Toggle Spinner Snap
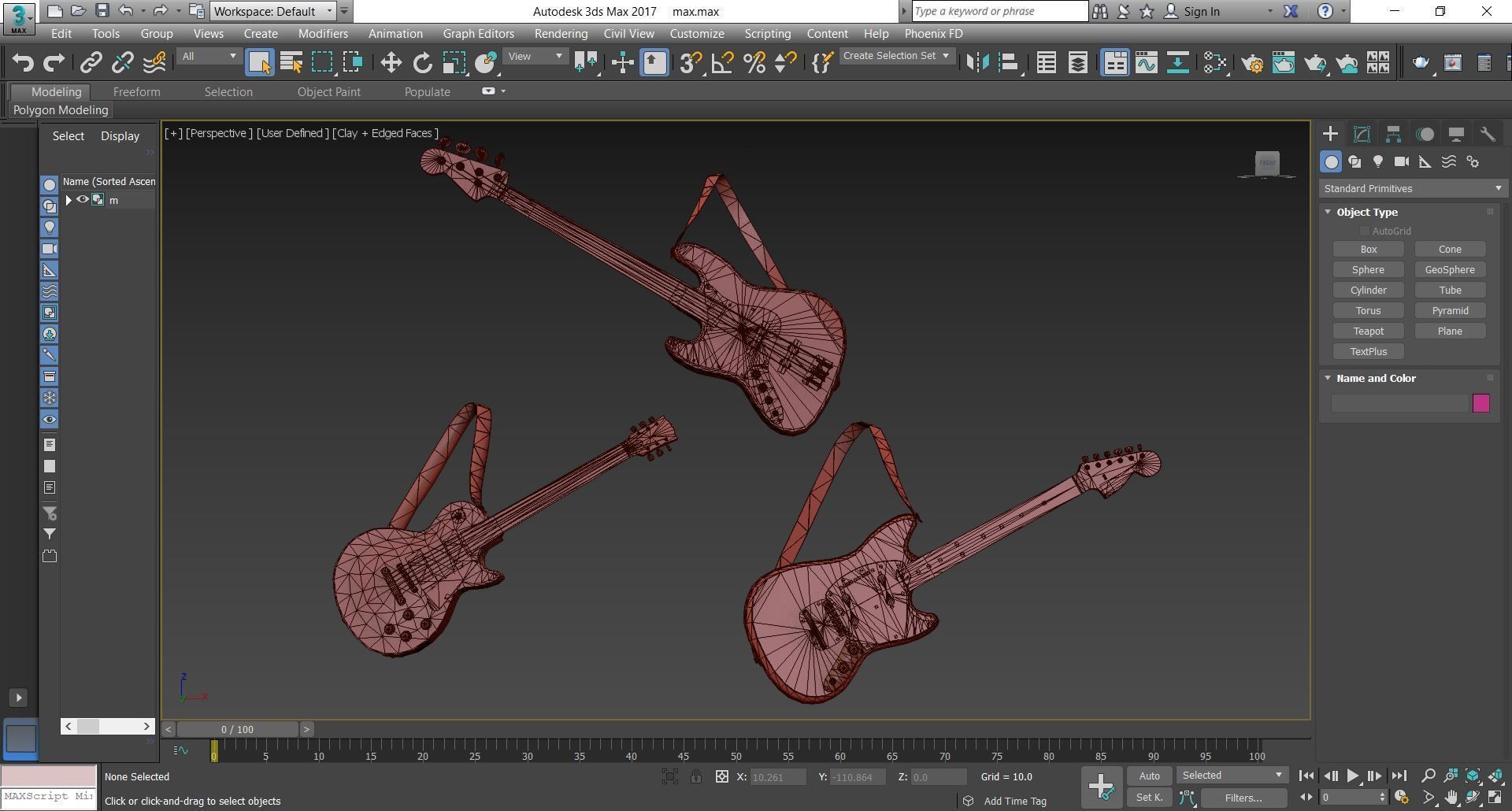1512x811 pixels. pos(785,63)
